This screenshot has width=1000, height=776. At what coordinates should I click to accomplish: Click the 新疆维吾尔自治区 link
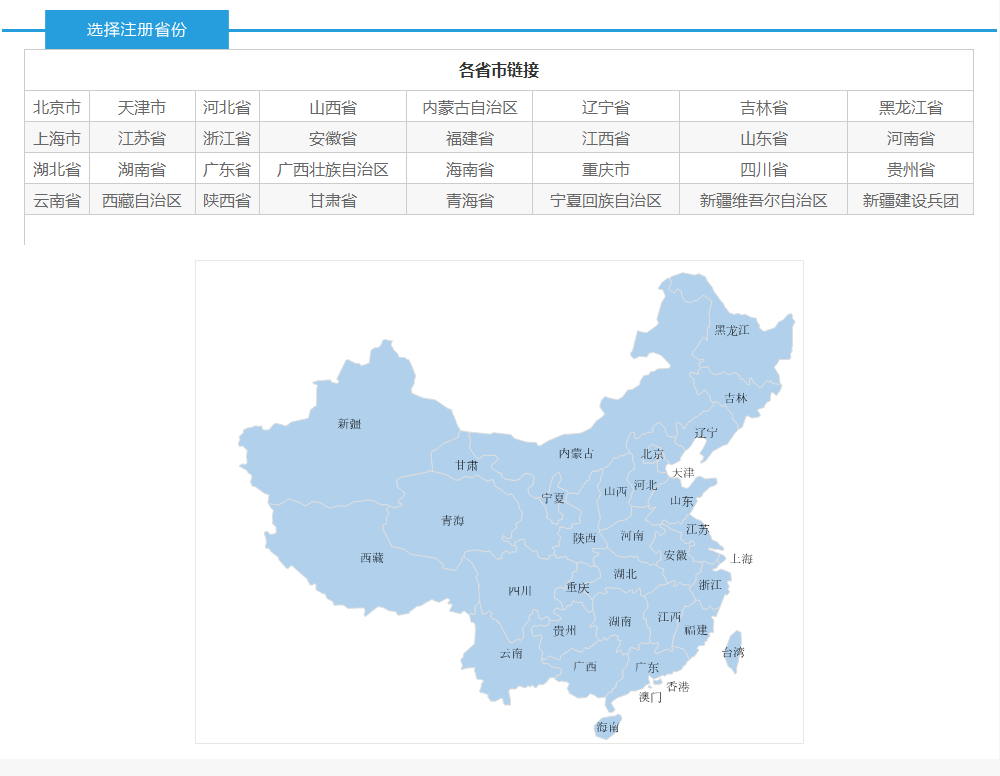point(764,201)
